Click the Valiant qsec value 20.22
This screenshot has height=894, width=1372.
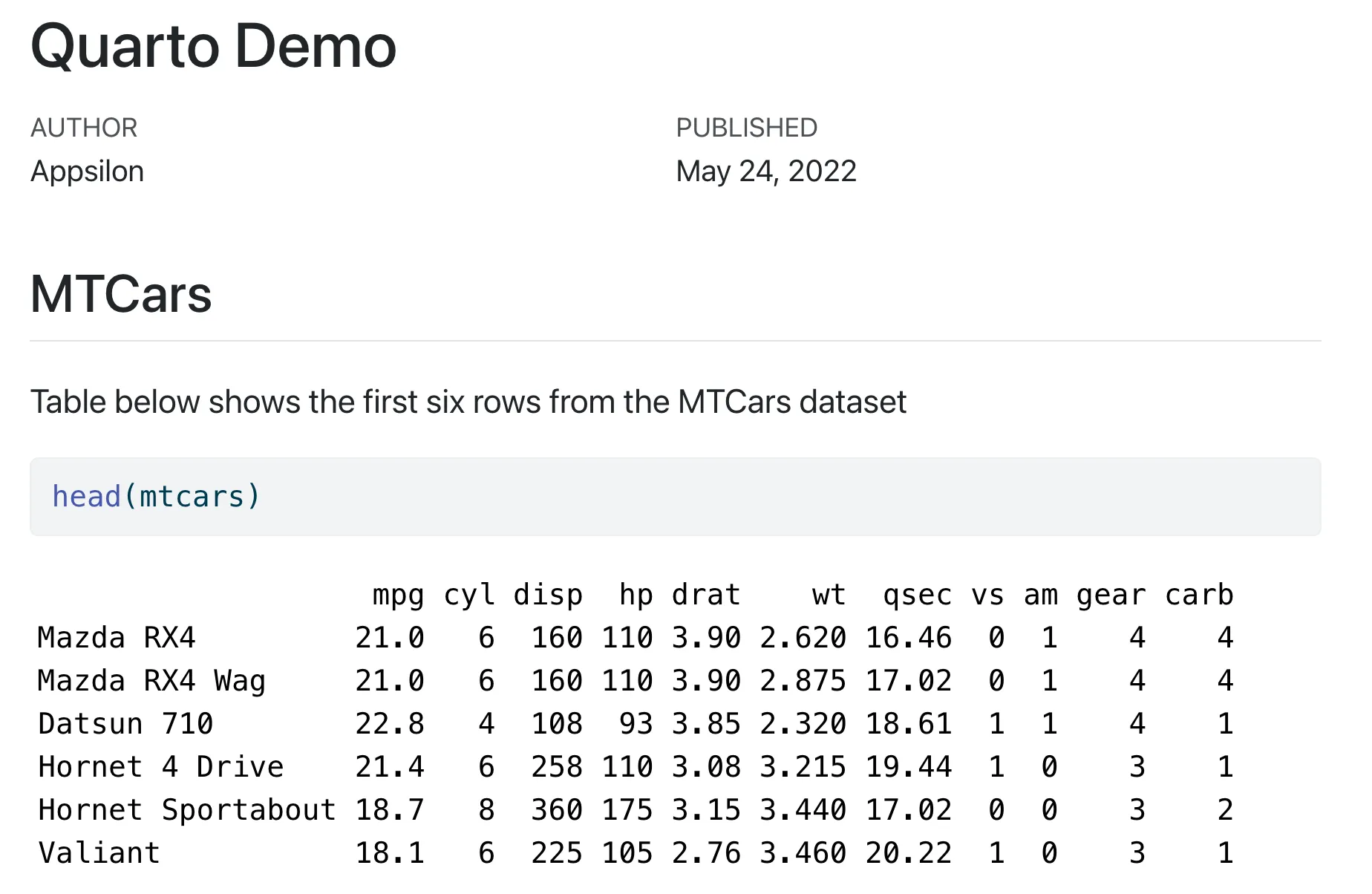(909, 853)
